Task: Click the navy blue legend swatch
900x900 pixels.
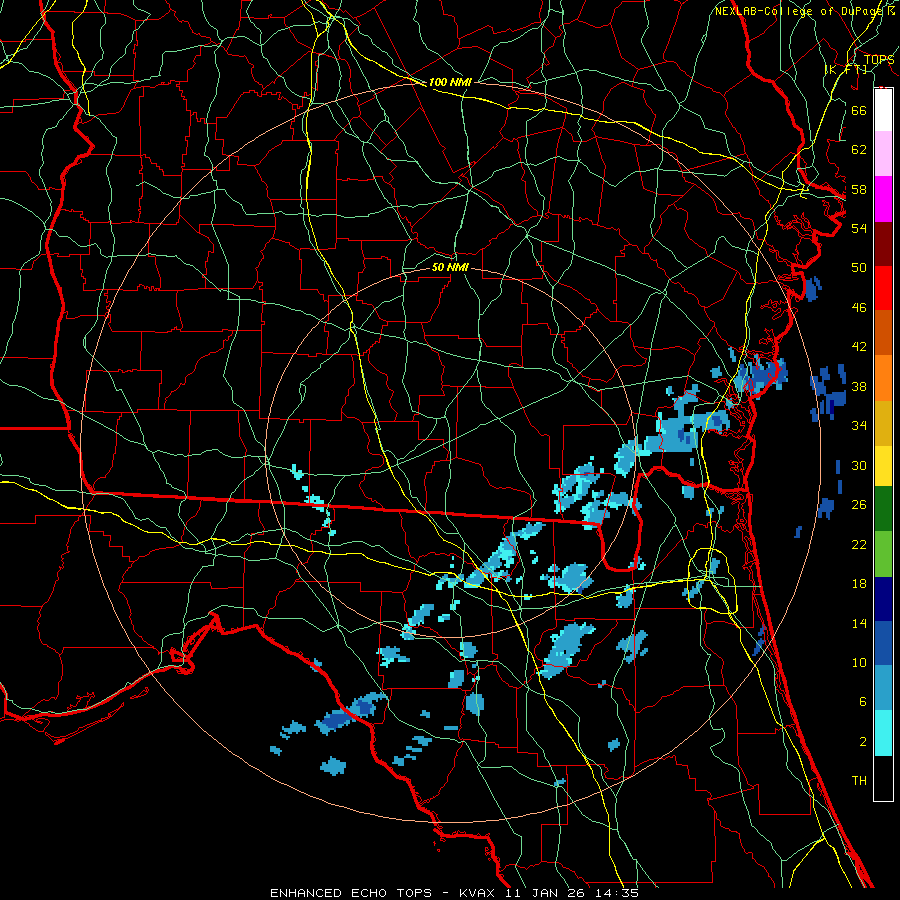Action: pos(883,599)
